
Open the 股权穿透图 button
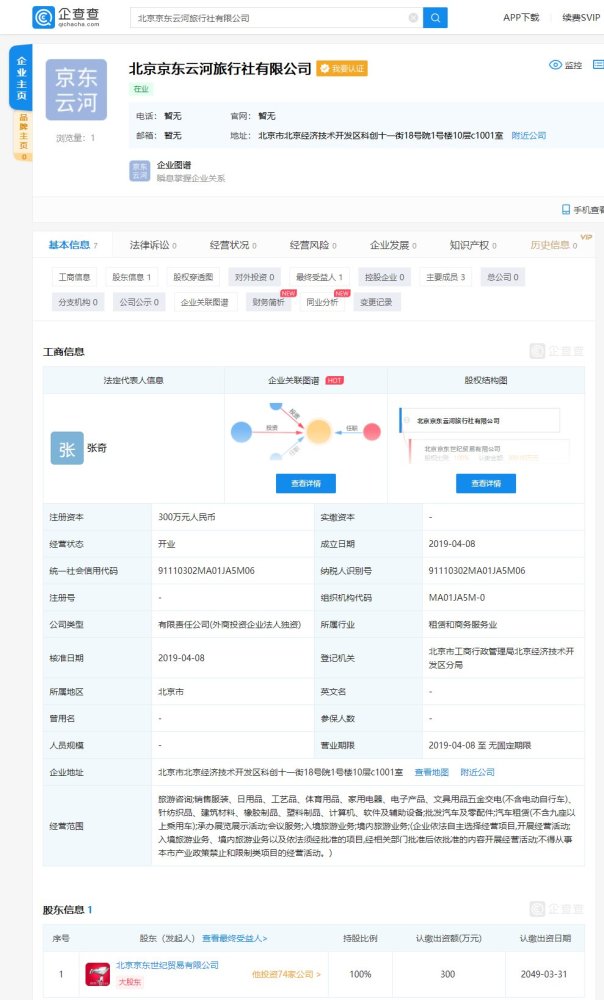193,277
